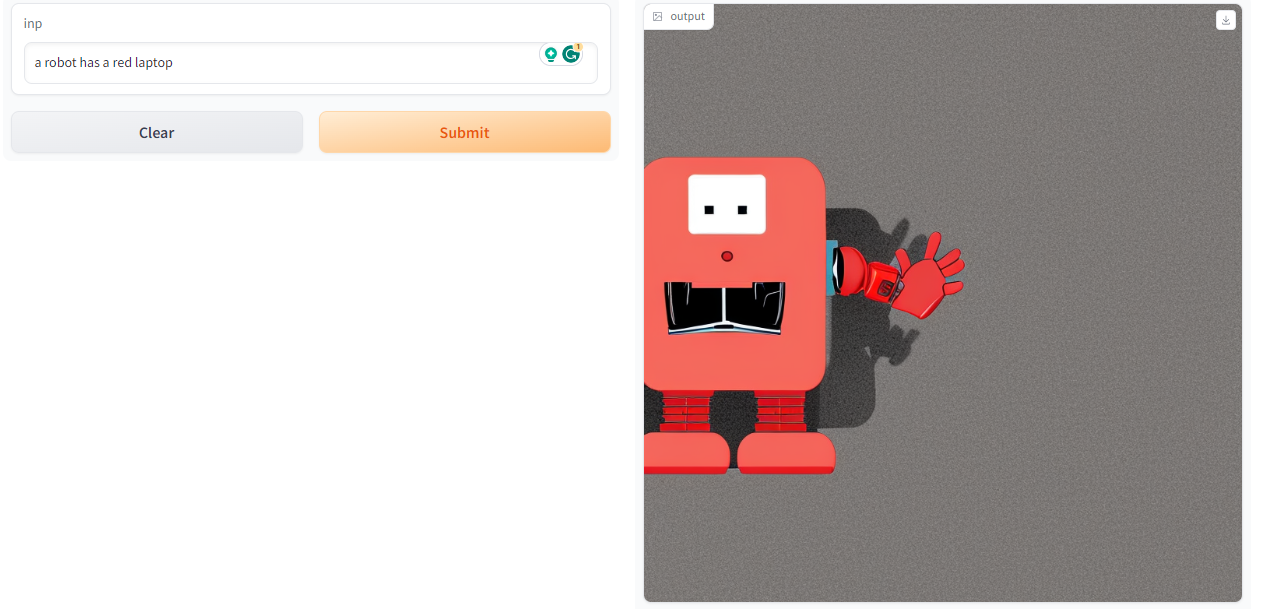1278x609 pixels.
Task: Click the robot's small red nose dot
Action: (x=726, y=256)
